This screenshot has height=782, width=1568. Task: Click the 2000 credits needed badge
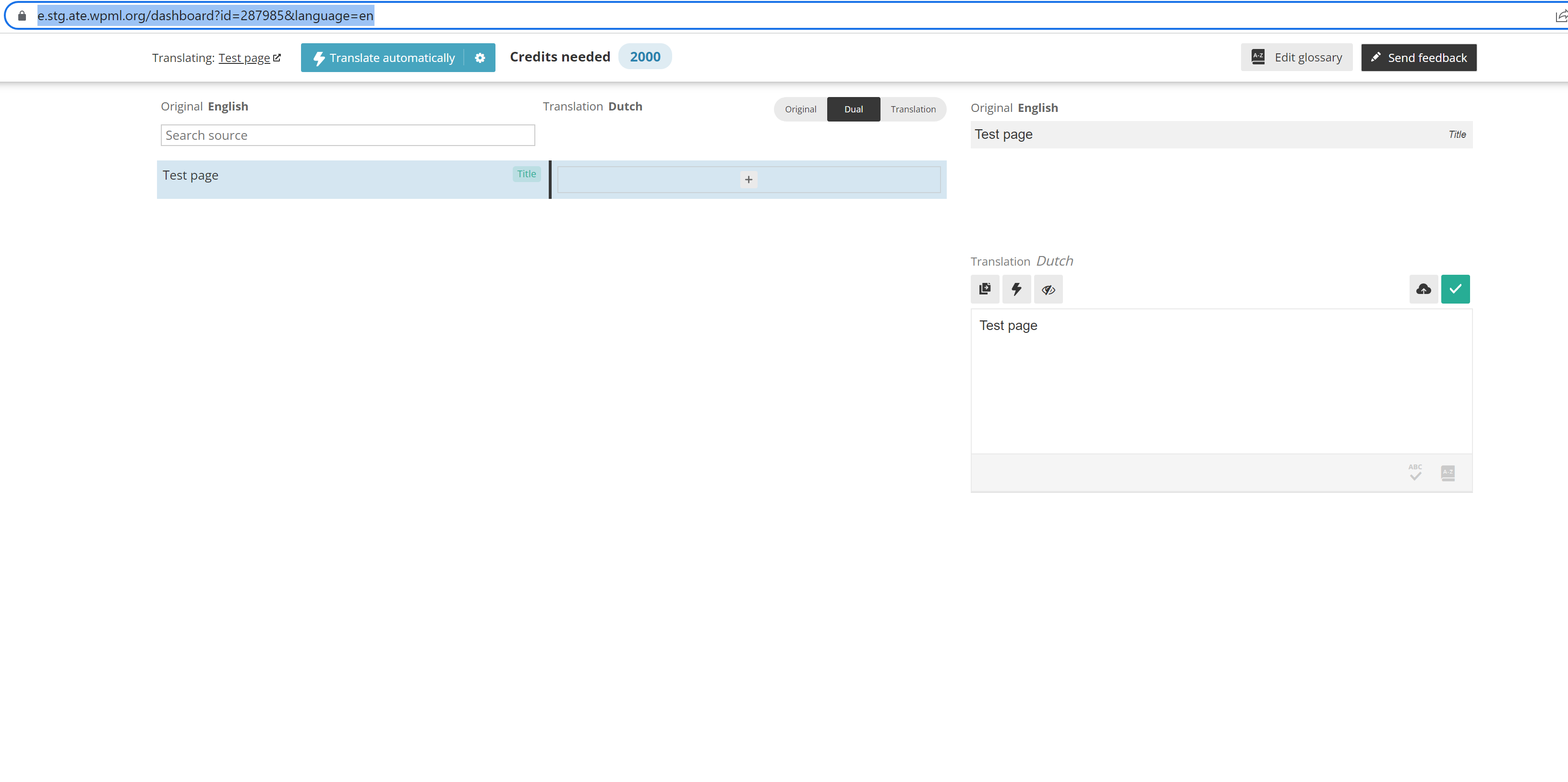pyautogui.click(x=645, y=57)
